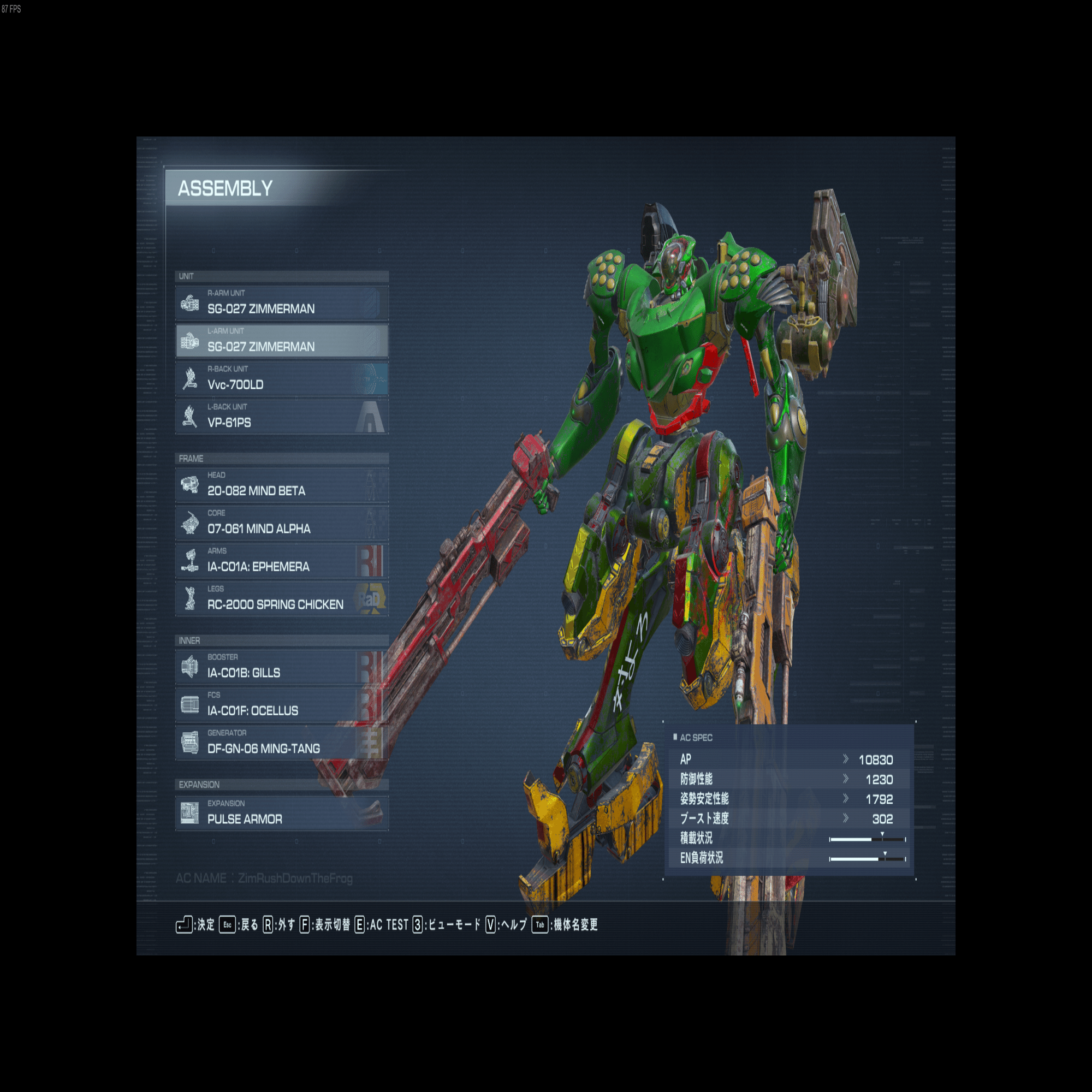Screen dimensions: 1092x1092
Task: Click the 87 FPS counter overlay
Action: [x=11, y=9]
